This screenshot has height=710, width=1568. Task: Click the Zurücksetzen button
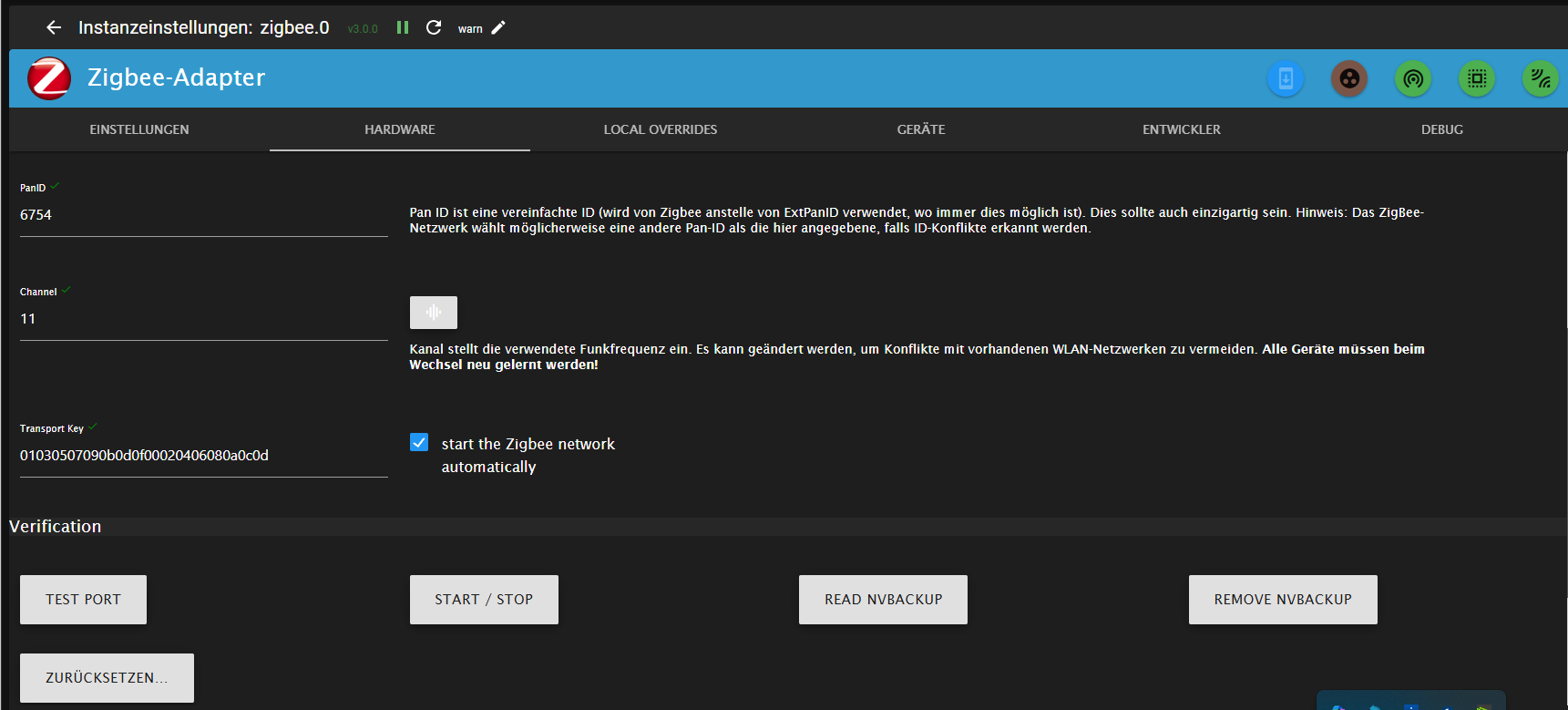coord(107,678)
